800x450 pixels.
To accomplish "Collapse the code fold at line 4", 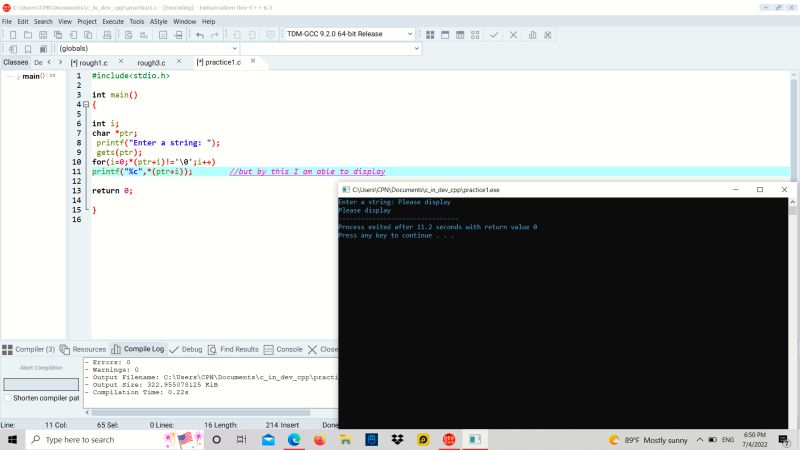I will coord(86,105).
